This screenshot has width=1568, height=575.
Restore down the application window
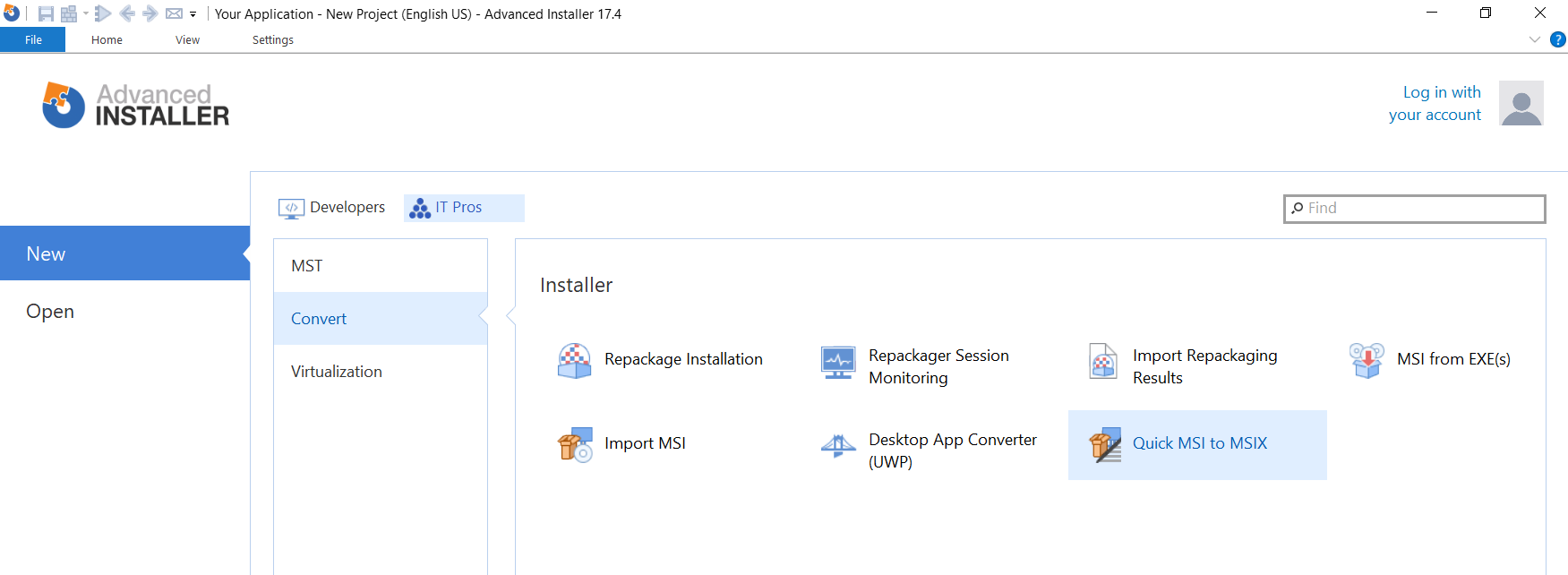pos(1486,13)
